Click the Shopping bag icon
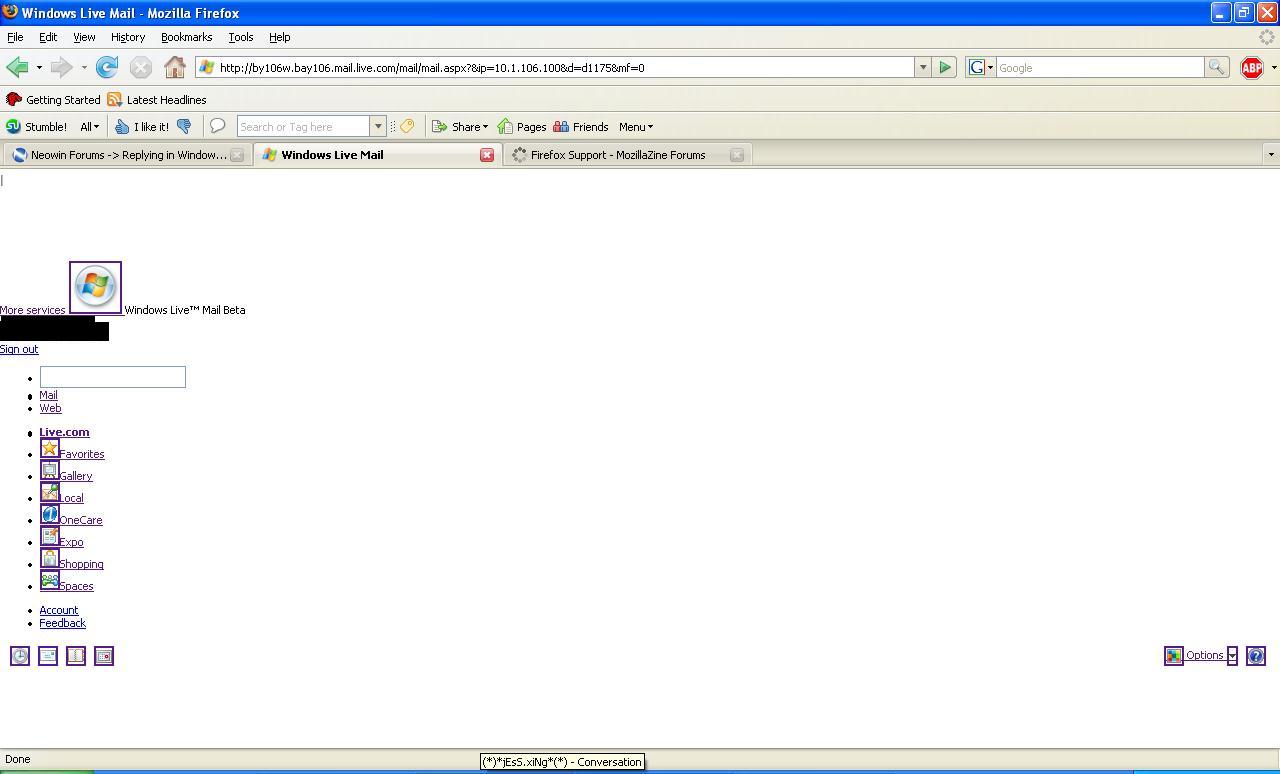The width and height of the screenshot is (1280, 774). pos(49,558)
